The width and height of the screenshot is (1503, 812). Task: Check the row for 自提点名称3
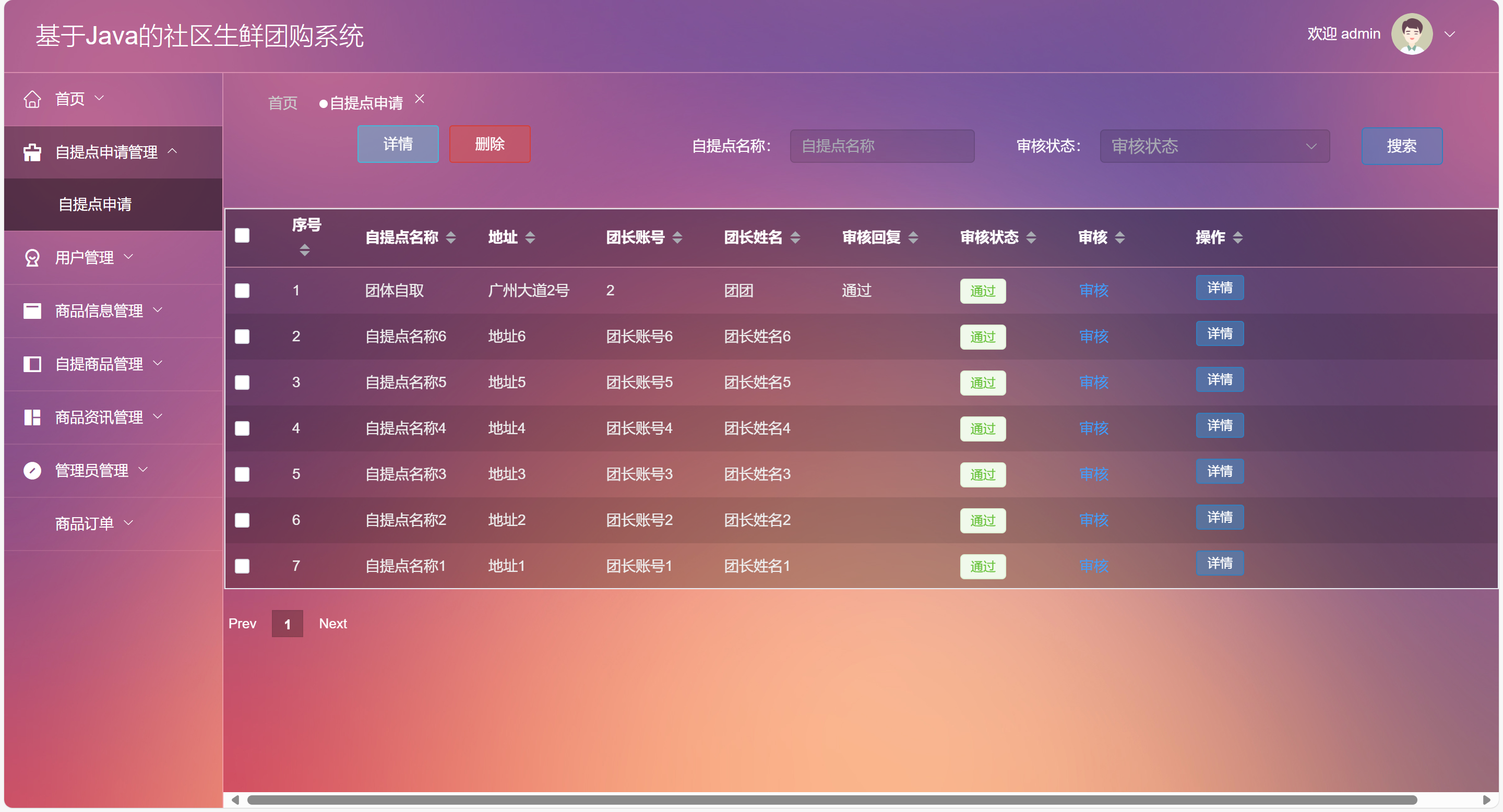(242, 474)
